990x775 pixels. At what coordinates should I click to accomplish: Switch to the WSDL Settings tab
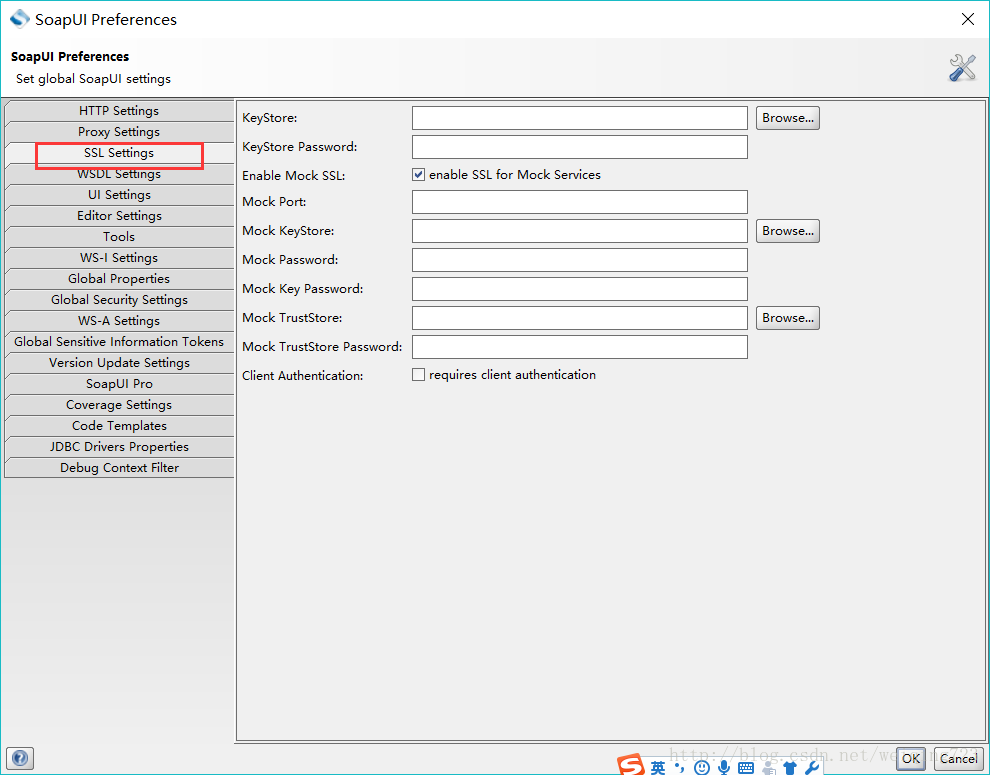(119, 174)
